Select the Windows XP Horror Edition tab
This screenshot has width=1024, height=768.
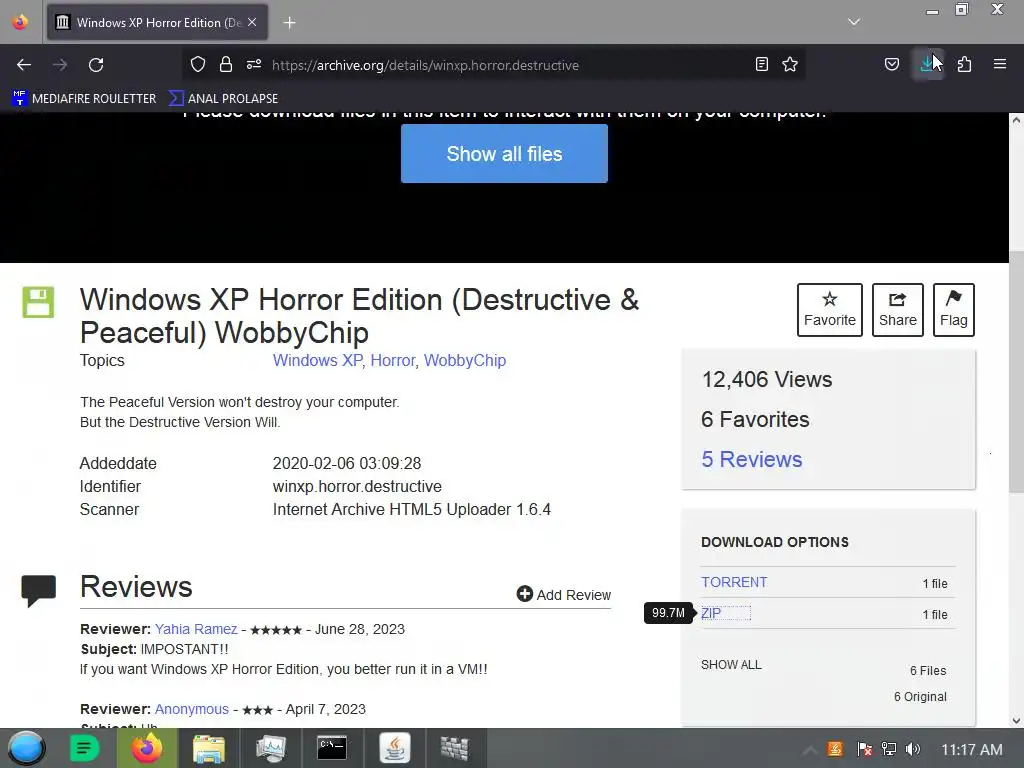coord(157,23)
